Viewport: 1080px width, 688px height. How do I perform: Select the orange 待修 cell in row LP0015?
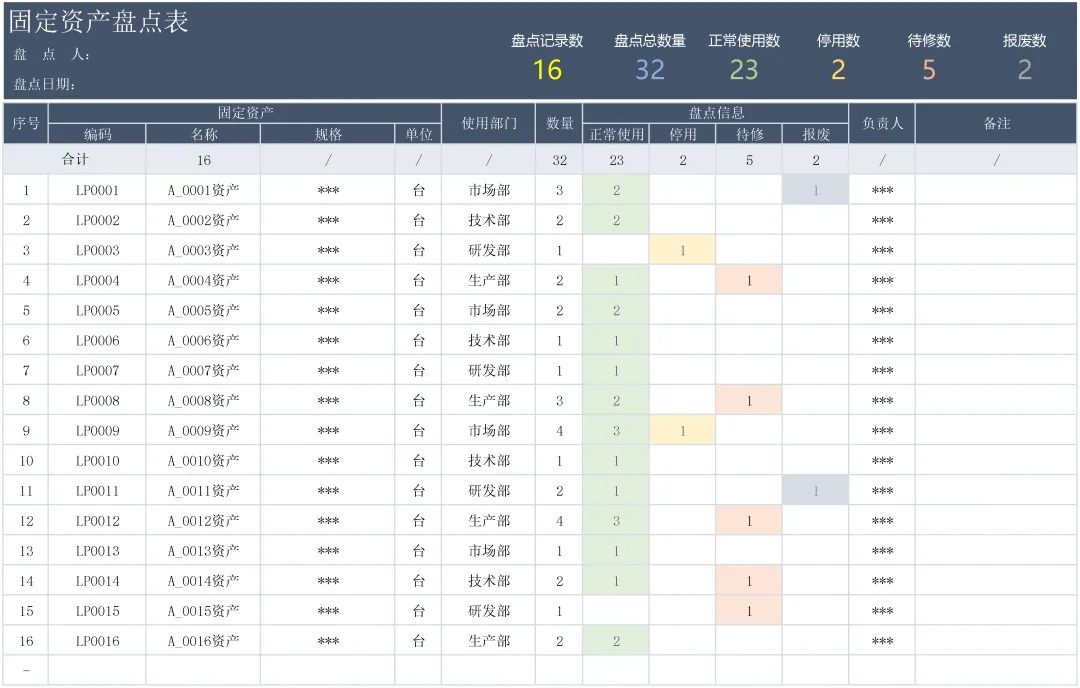click(749, 611)
